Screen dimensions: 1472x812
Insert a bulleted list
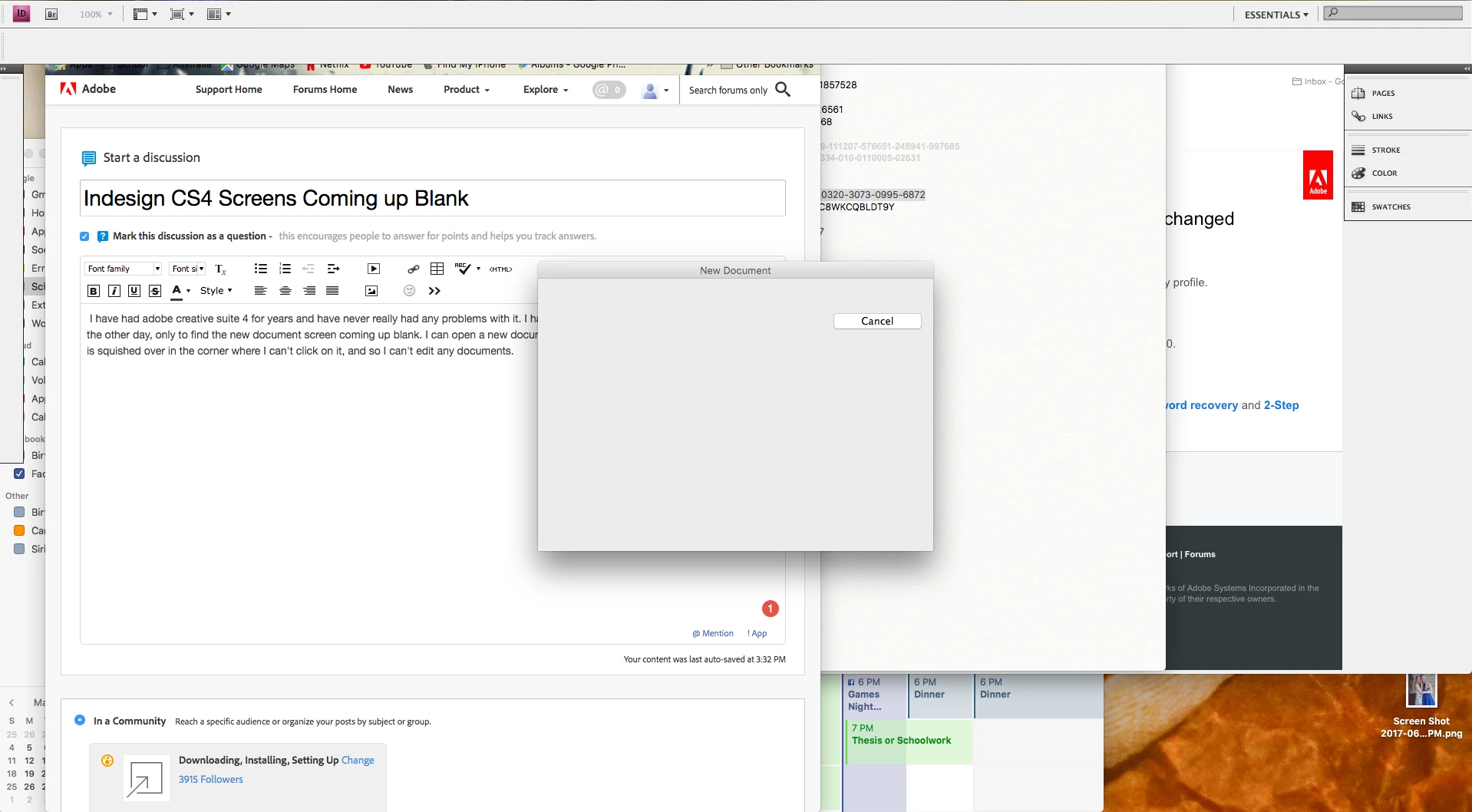[x=261, y=269]
